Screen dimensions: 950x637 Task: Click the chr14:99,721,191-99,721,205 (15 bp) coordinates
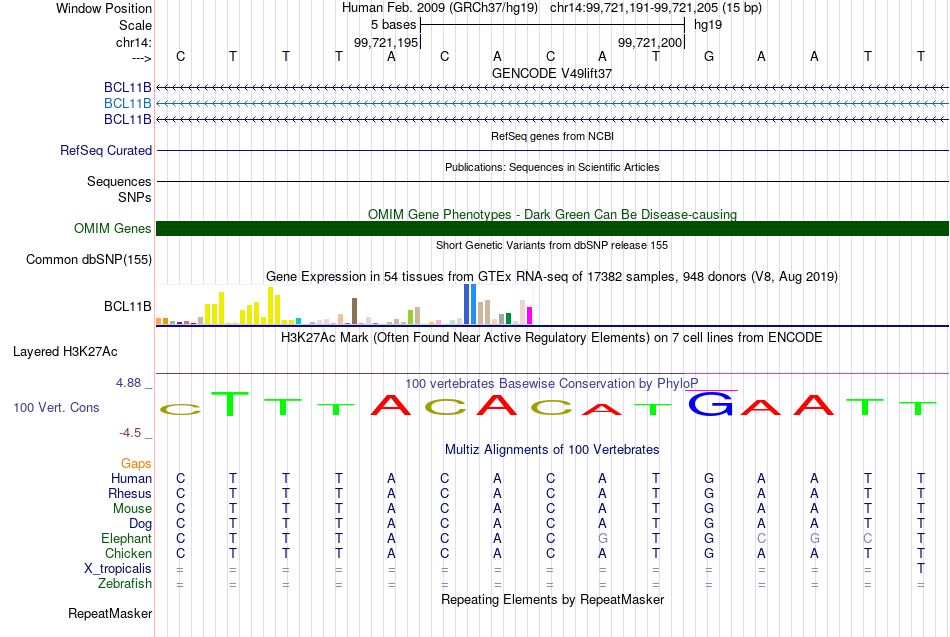click(656, 8)
